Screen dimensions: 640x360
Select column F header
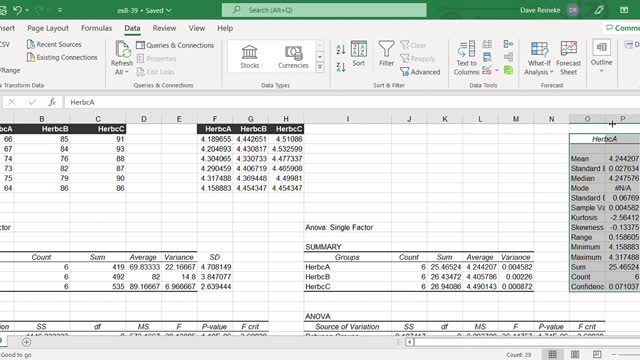215,119
